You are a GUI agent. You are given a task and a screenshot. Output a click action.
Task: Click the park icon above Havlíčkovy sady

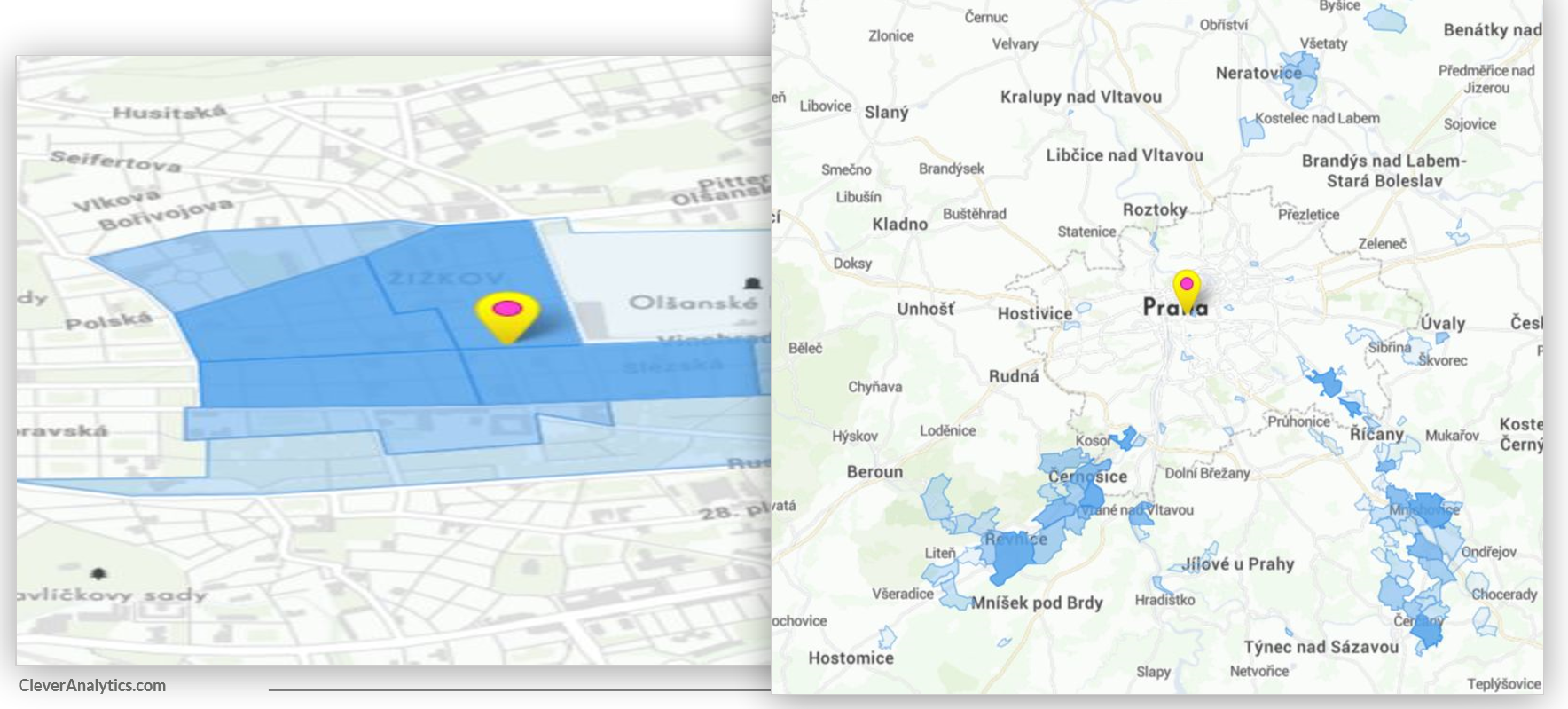click(x=98, y=574)
